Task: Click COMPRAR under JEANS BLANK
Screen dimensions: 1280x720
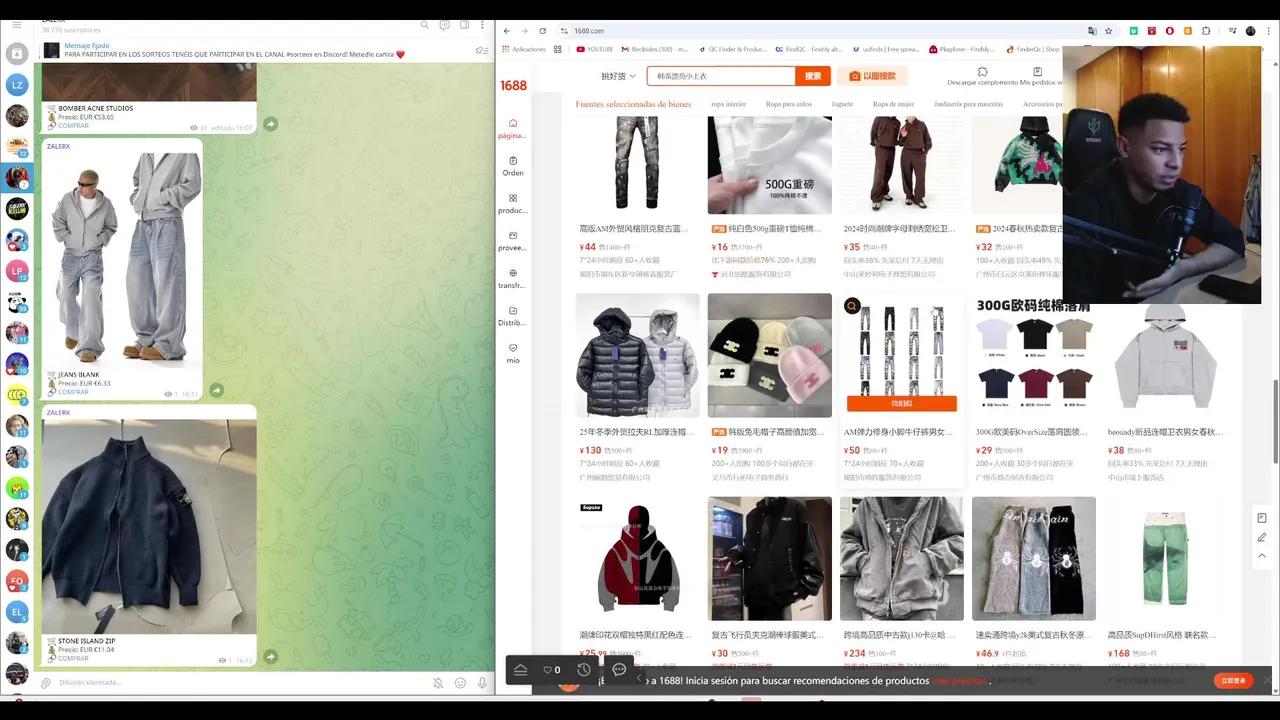Action: tap(73, 392)
